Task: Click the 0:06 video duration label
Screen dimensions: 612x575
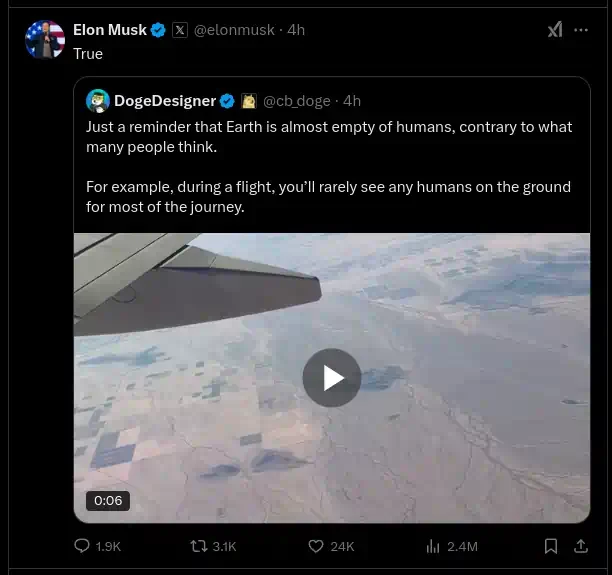Action: click(x=107, y=500)
